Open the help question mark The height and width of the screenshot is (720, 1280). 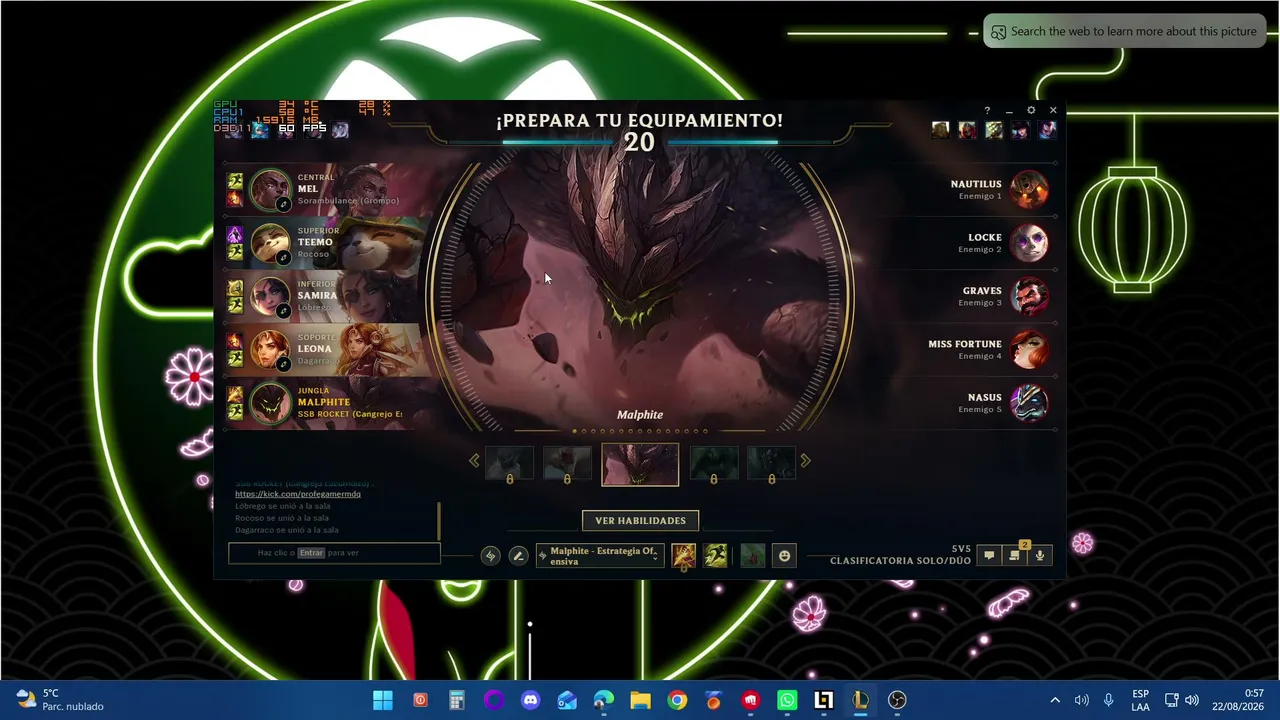click(x=987, y=111)
